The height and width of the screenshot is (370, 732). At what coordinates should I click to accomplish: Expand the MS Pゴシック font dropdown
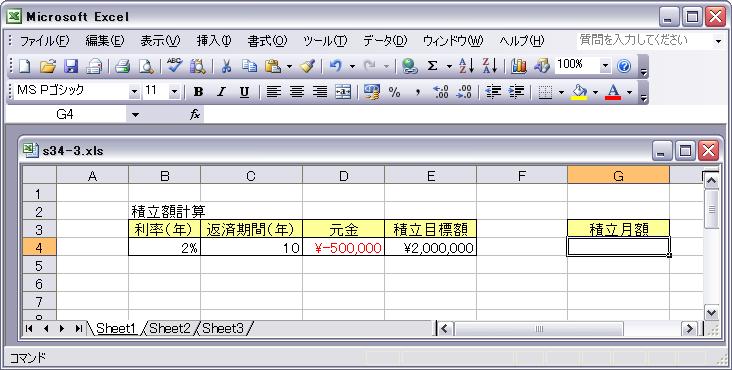coord(134,92)
